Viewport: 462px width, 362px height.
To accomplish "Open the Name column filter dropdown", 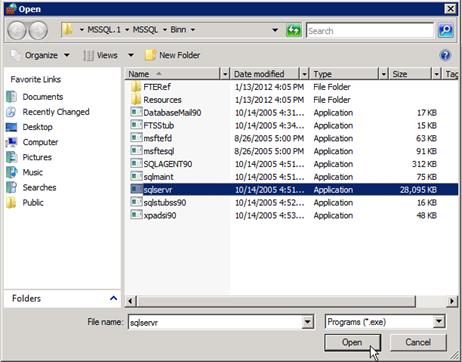I will [225, 74].
